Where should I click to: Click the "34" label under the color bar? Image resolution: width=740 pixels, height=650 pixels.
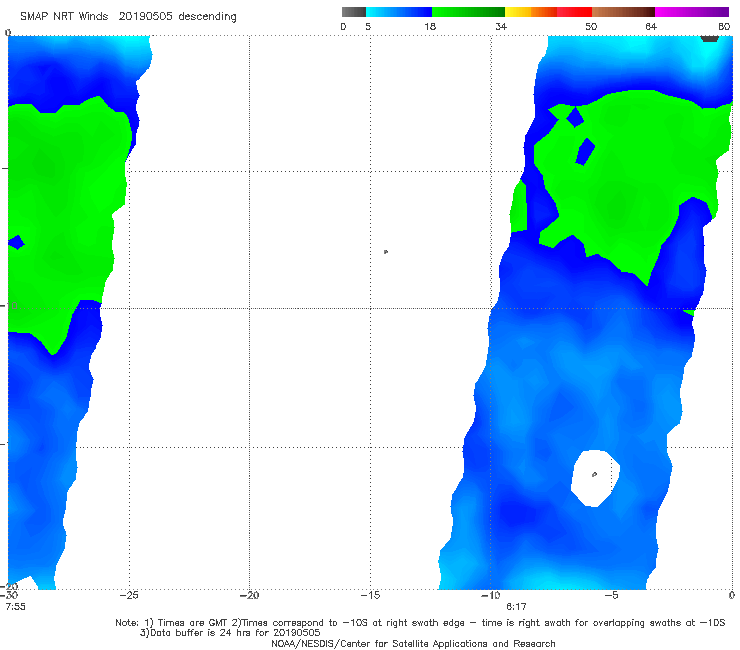(501, 26)
